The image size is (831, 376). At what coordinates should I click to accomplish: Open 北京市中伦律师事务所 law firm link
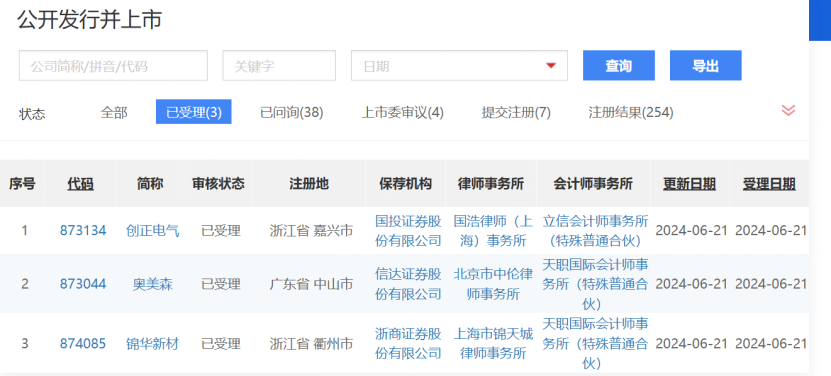pos(493,284)
